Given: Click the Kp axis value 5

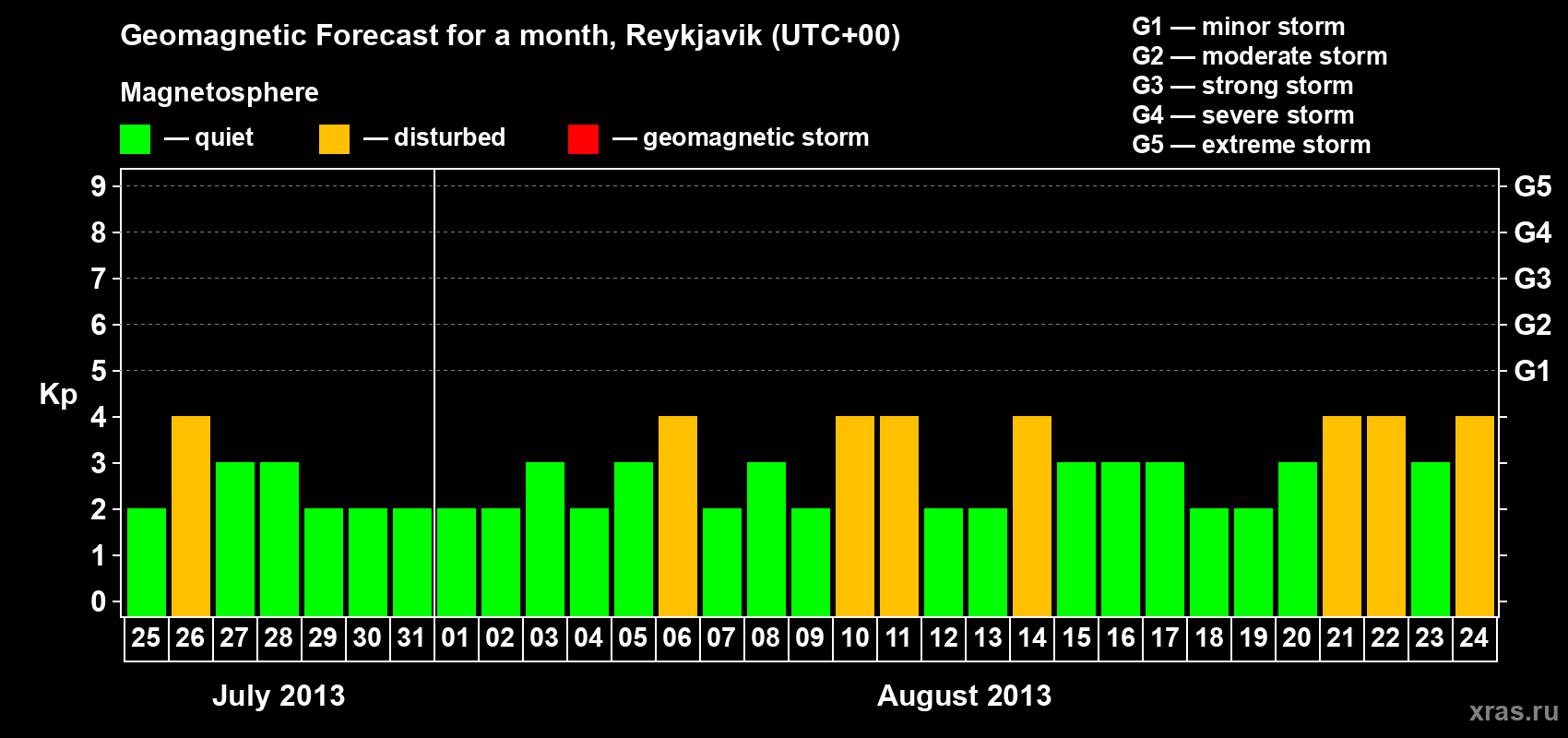Looking at the screenshot, I should (99, 371).
